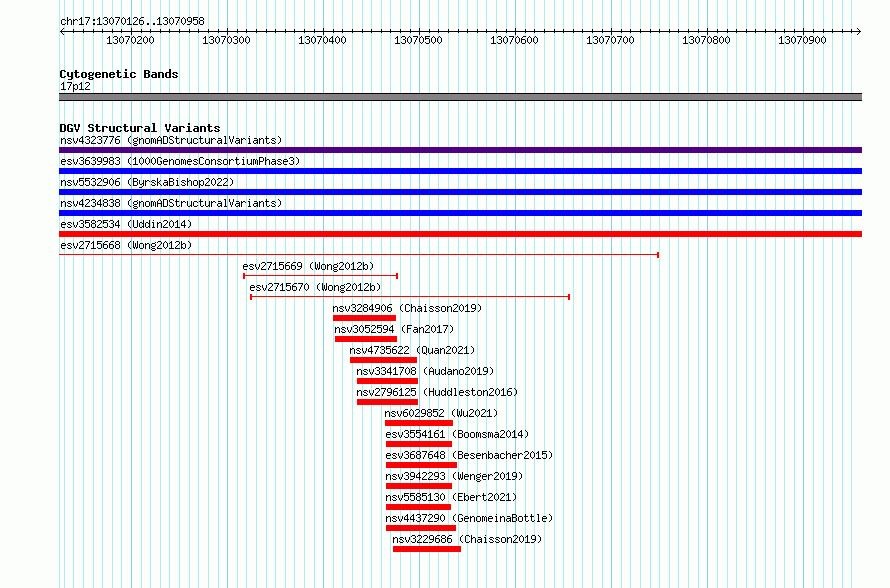The height and width of the screenshot is (588, 890).
Task: Open the nsv4437290 GenomeinaBottle label
Action: click(x=469, y=518)
